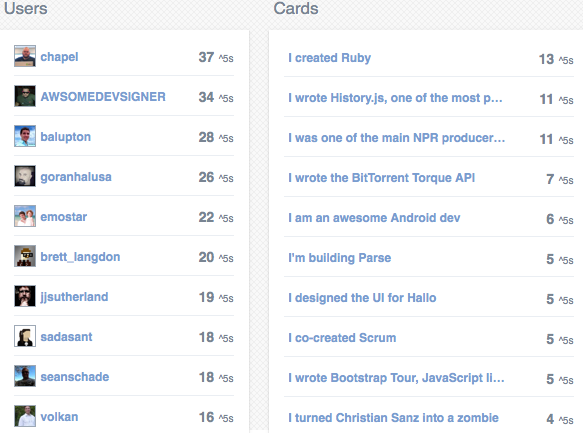Open AWSOMEDEVSIGNER's avatar image
This screenshot has height=433, width=583.
[25, 96]
